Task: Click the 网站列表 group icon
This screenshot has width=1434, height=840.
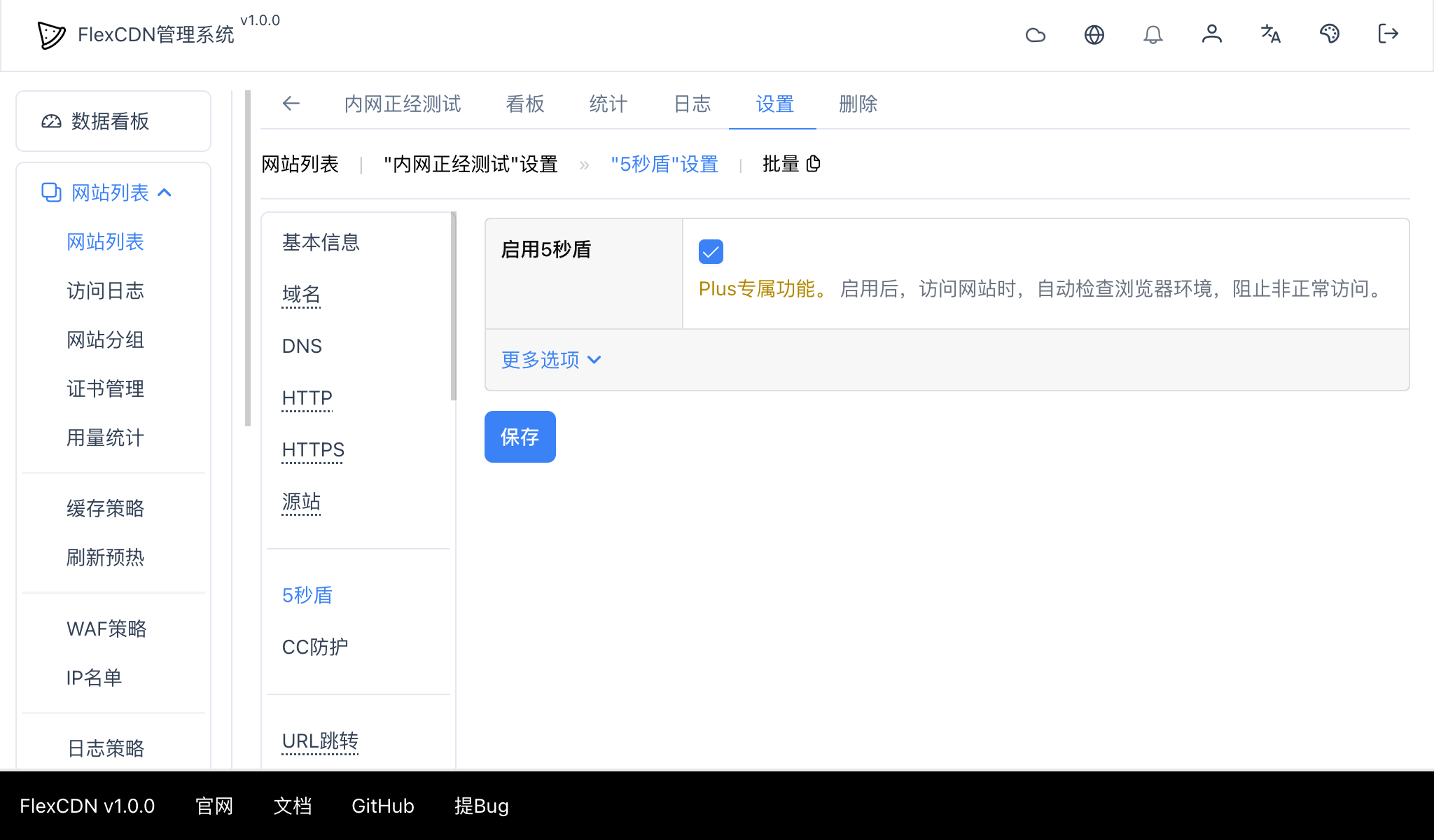Action: [x=51, y=192]
